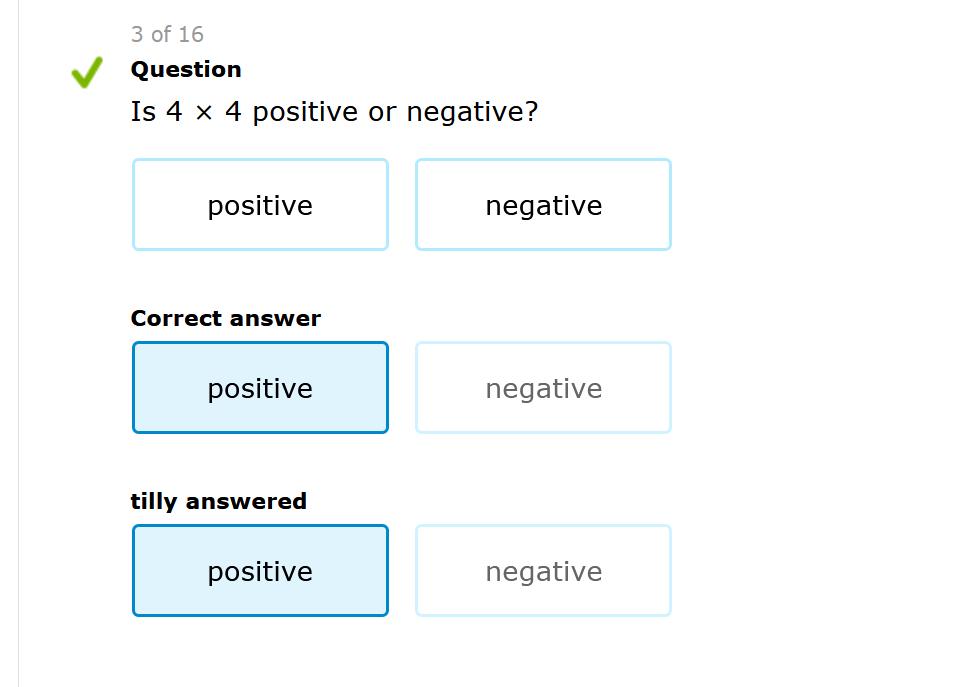Click the word 'negative?' in question text
This screenshot has height=687, width=960.
pyautogui.click(x=472, y=112)
